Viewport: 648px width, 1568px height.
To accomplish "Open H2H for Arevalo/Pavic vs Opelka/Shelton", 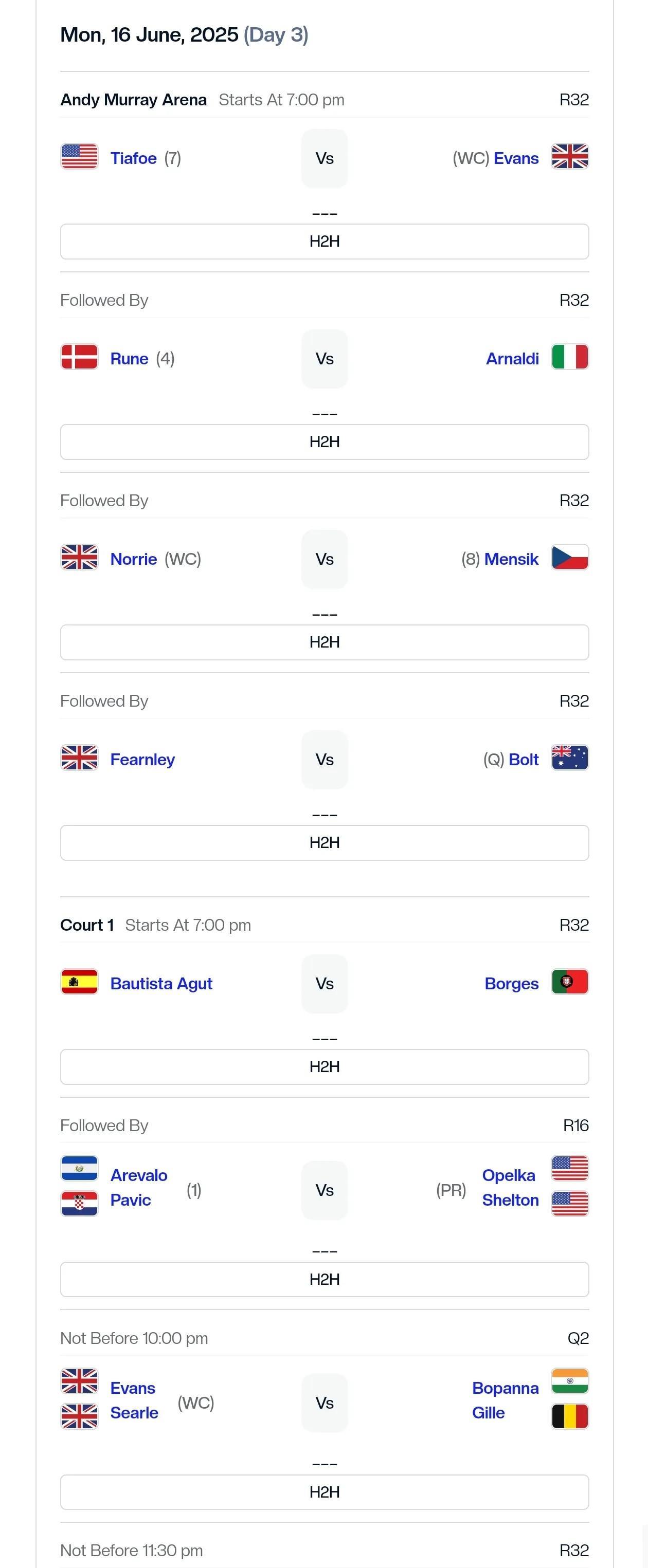I will 325,1280.
